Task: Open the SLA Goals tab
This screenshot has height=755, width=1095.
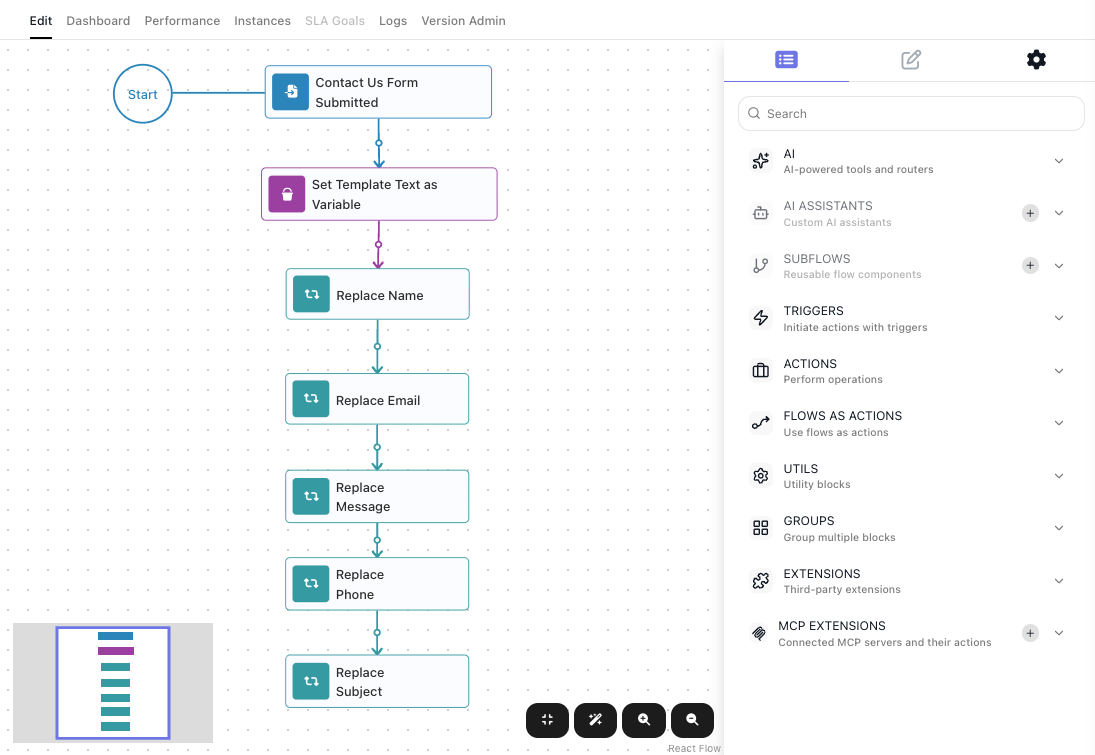Action: click(335, 21)
